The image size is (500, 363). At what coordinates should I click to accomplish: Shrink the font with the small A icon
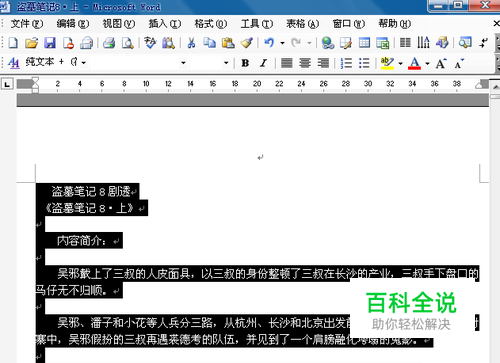459,63
